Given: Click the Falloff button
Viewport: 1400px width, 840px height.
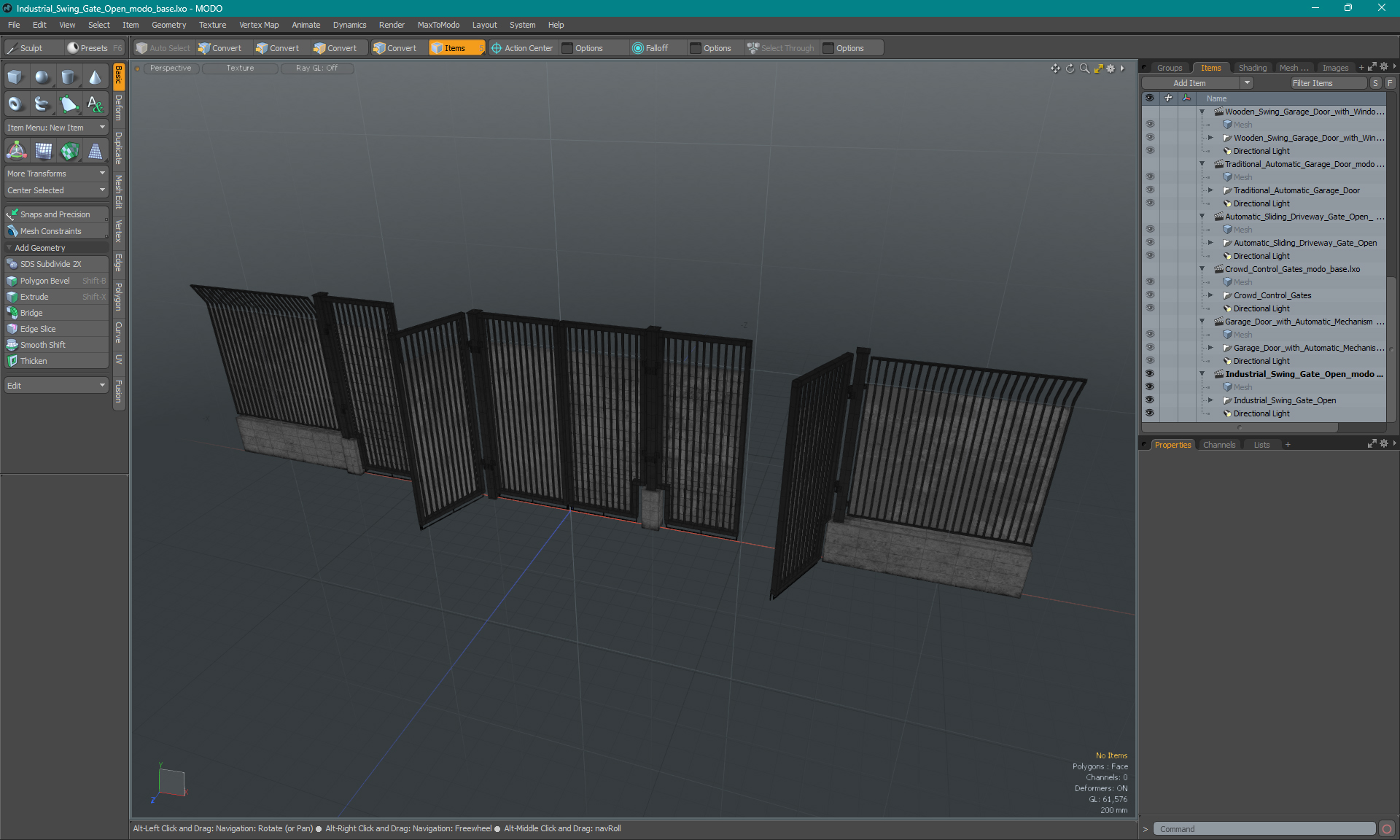Looking at the screenshot, I should 650,48.
